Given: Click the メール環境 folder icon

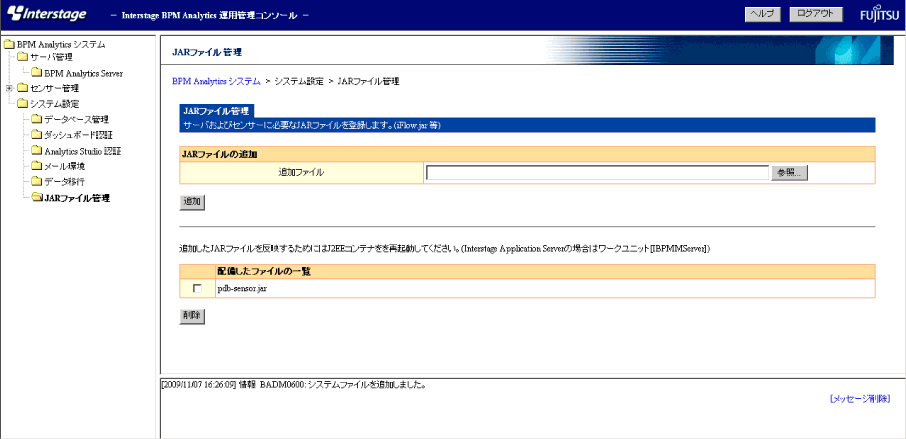Looking at the screenshot, I should tap(36, 166).
